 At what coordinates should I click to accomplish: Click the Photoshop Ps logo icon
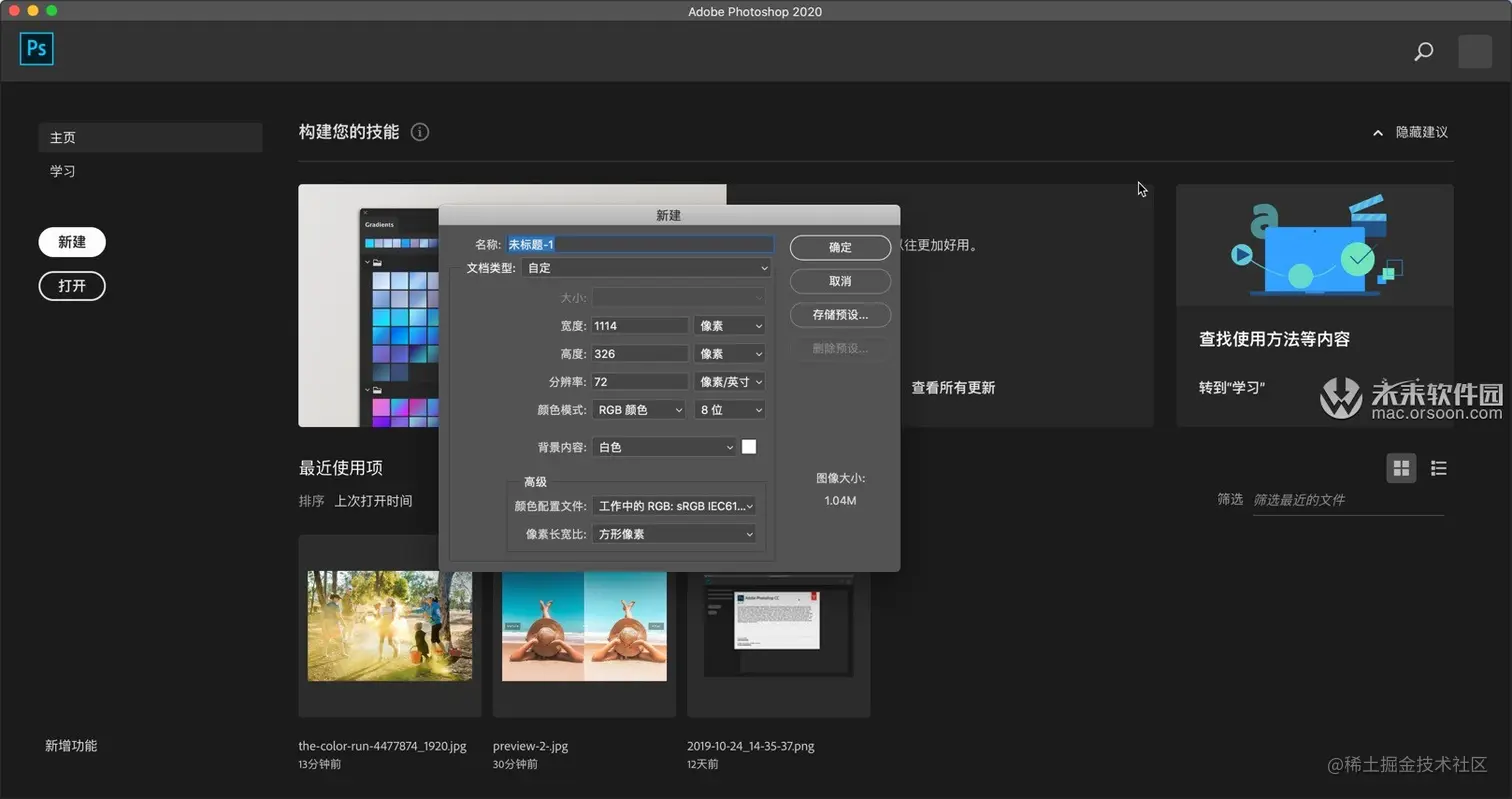click(x=36, y=48)
